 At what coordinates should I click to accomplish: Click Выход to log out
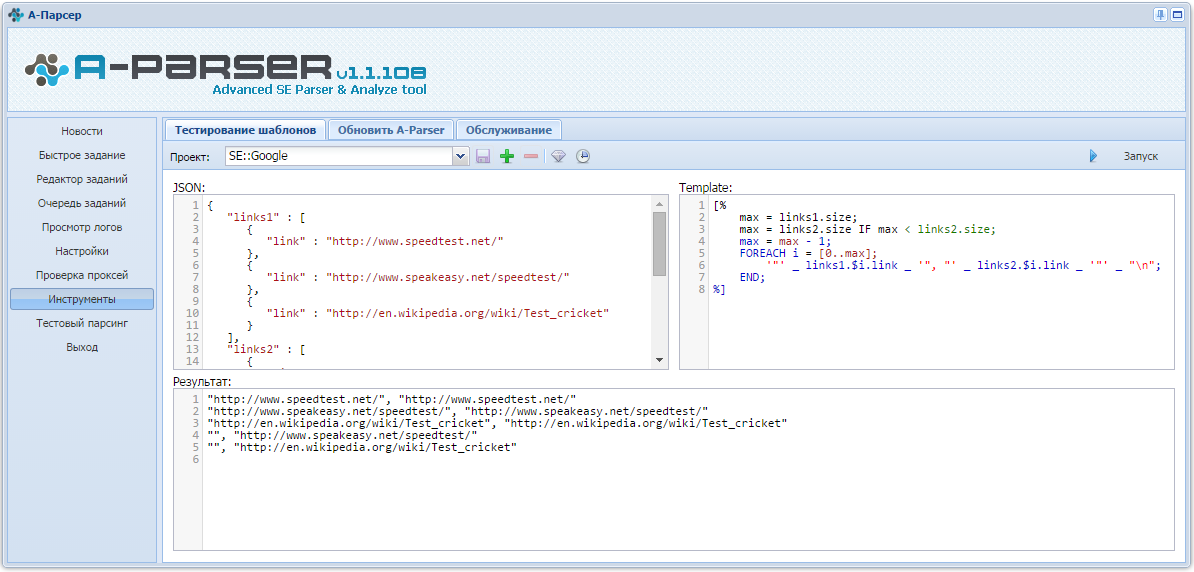[81, 347]
